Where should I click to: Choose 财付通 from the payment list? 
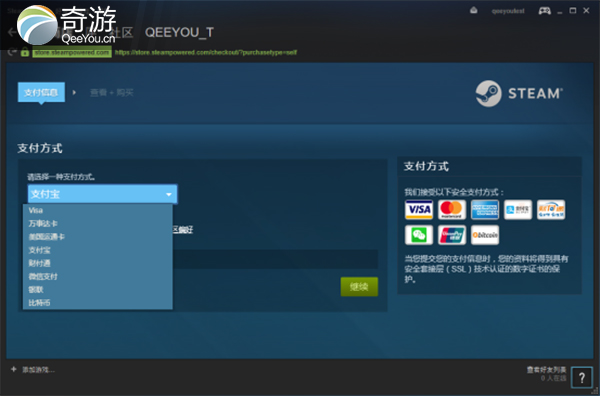[98, 263]
